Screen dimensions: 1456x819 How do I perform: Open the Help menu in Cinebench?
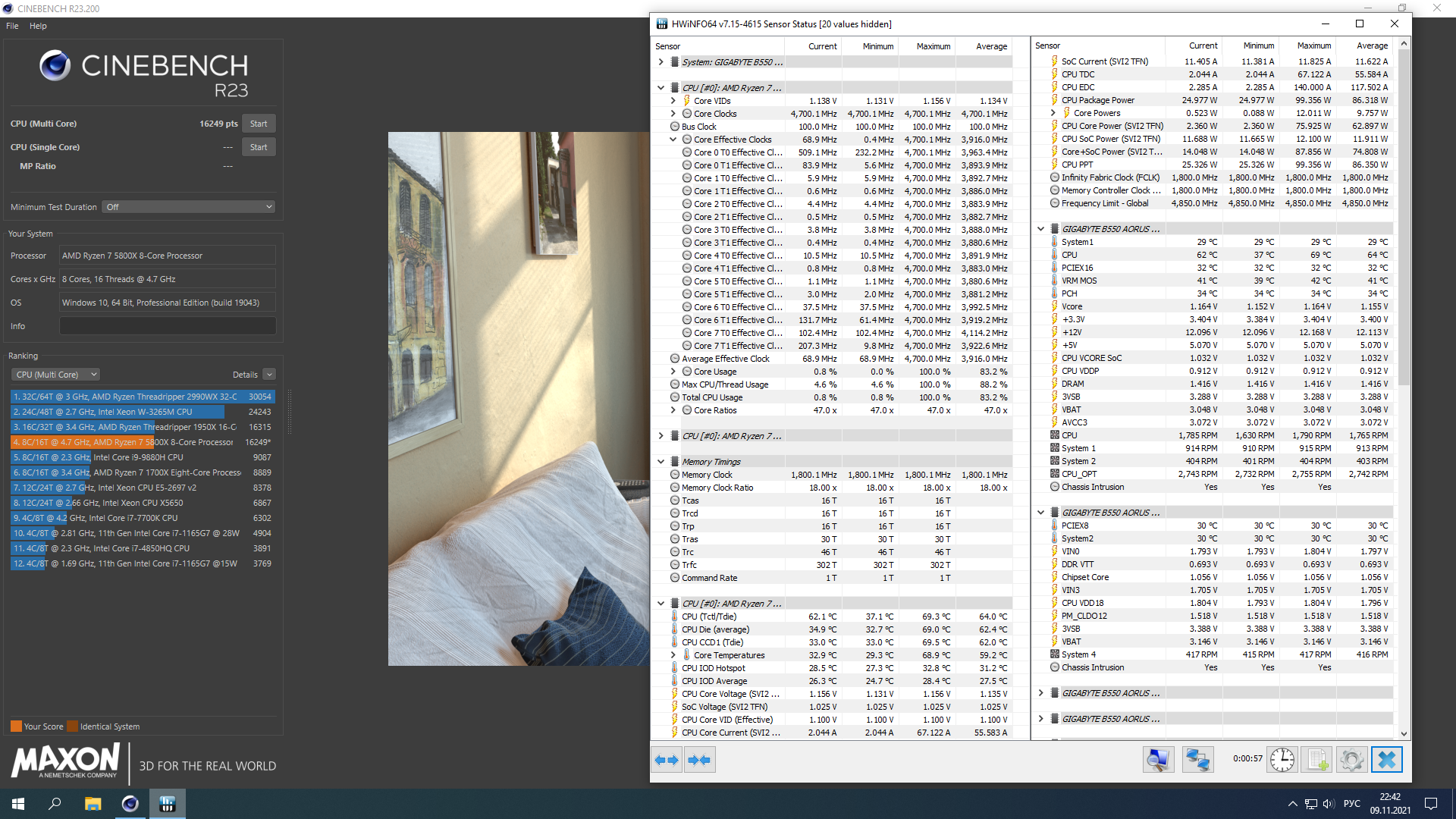click(x=38, y=26)
